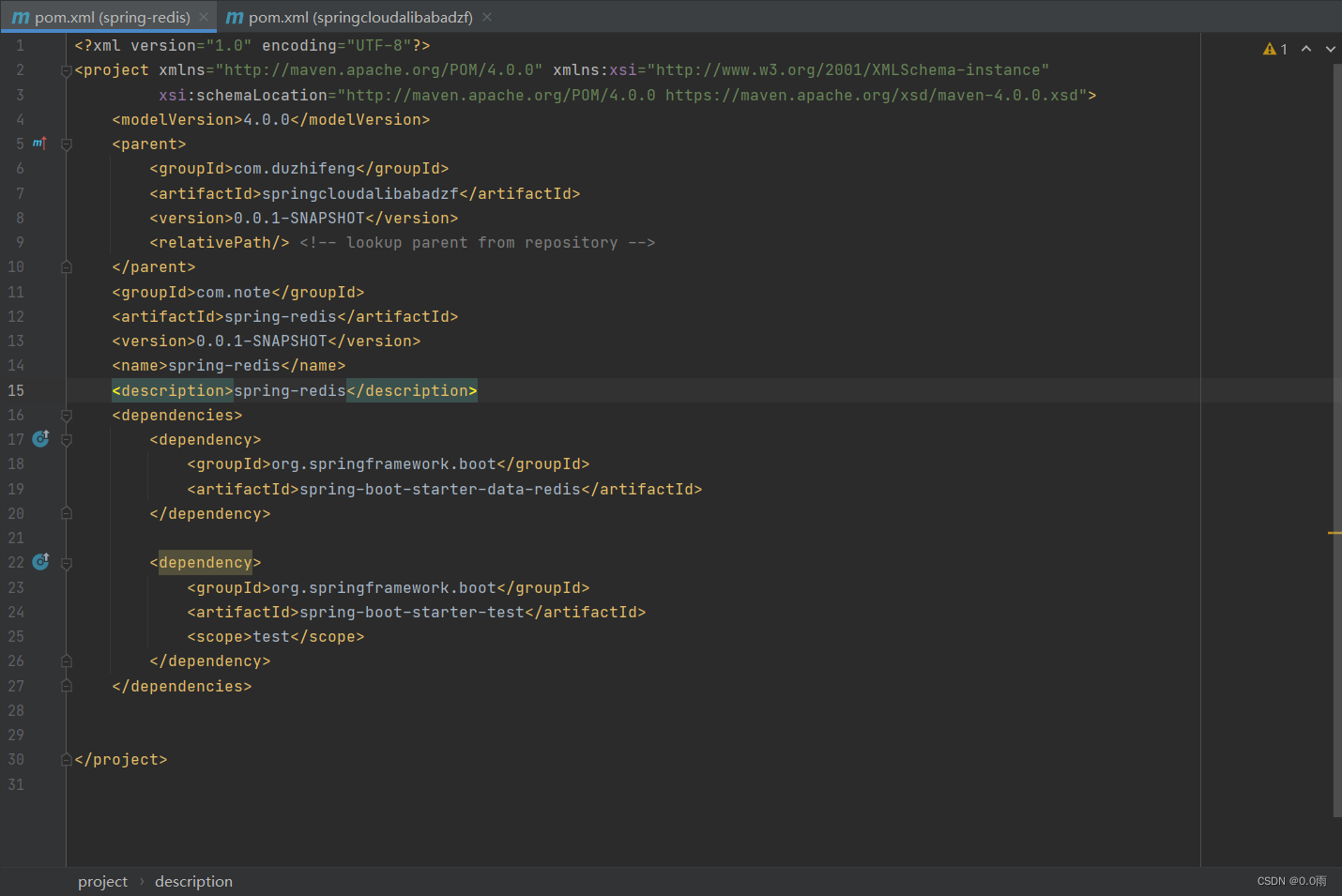Click the yellow error stripe marker on the scrollbar
This screenshot has height=896, width=1342.
point(1335,532)
